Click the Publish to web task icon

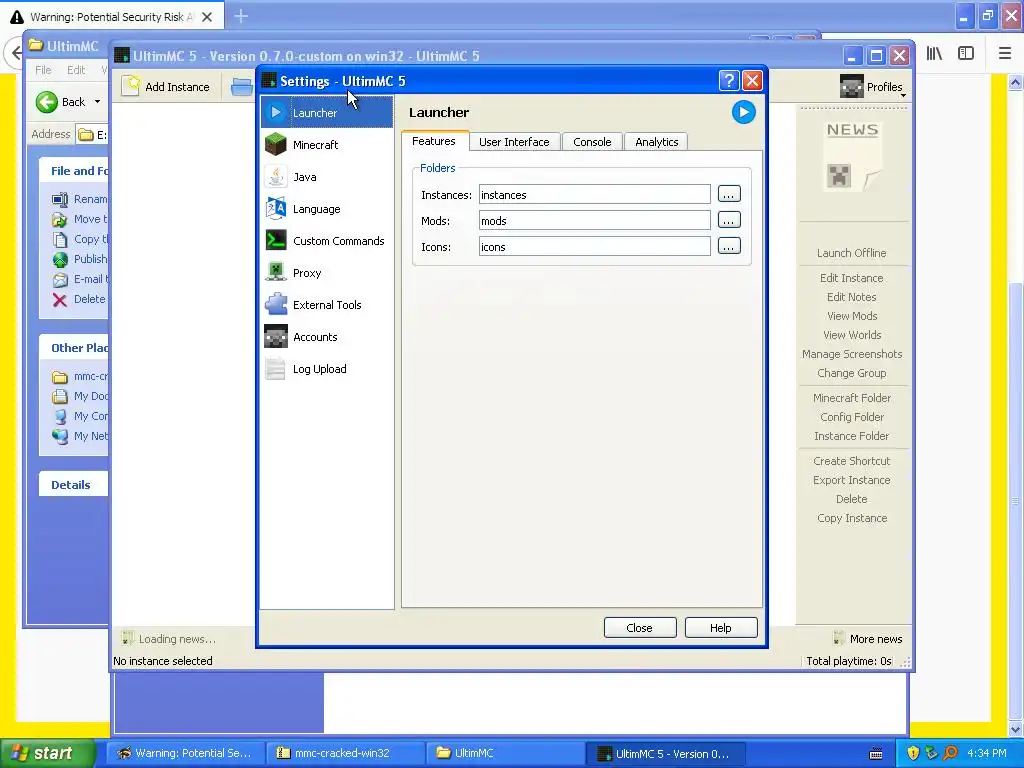[x=59, y=259]
